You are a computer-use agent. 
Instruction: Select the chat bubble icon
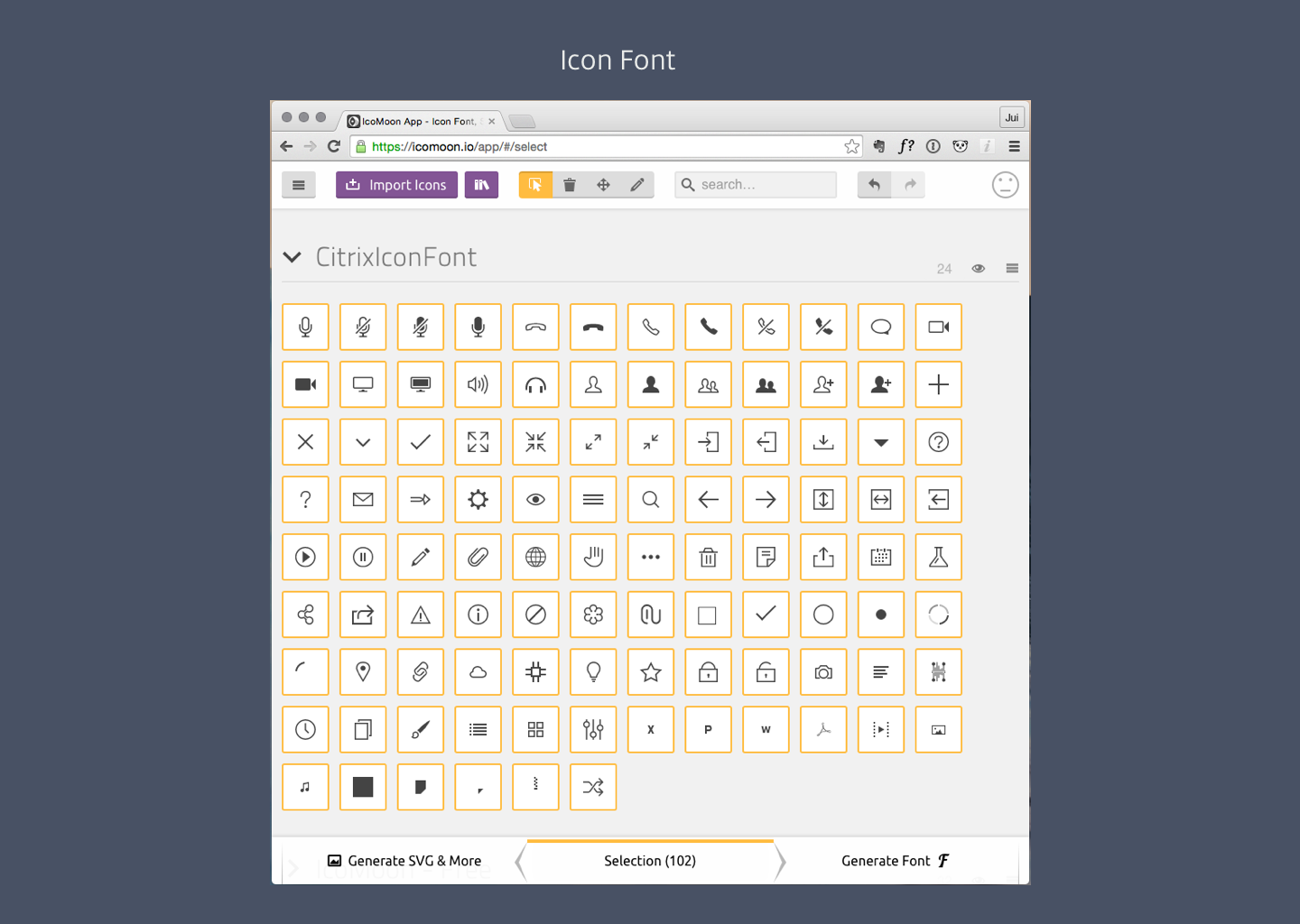click(x=881, y=327)
